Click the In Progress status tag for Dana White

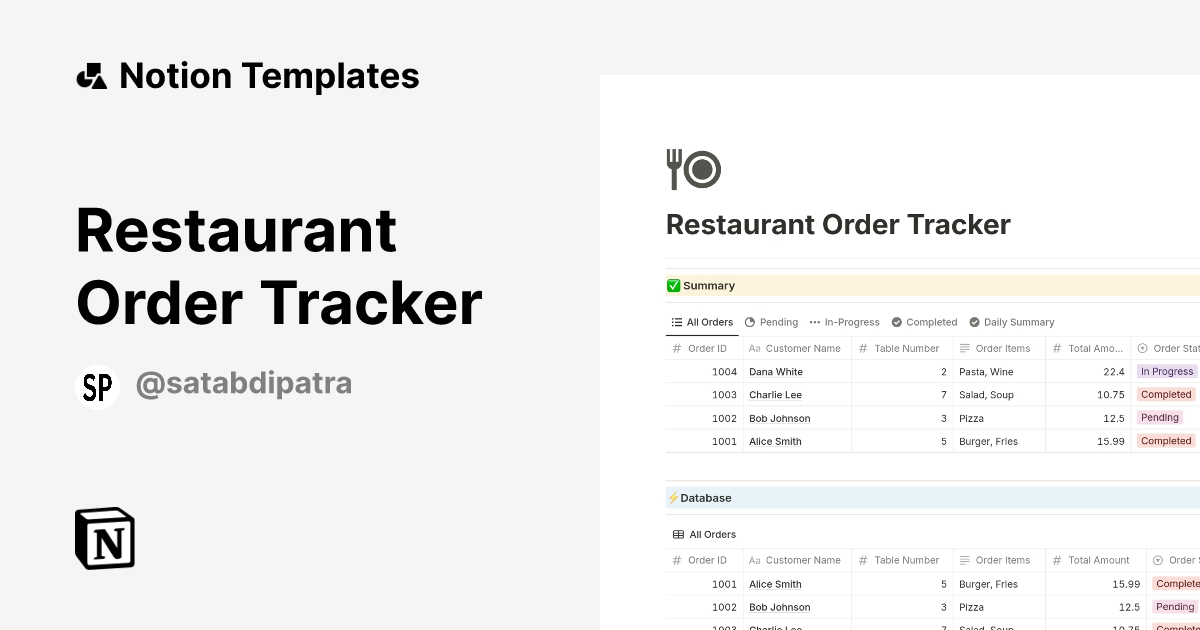pos(1166,372)
